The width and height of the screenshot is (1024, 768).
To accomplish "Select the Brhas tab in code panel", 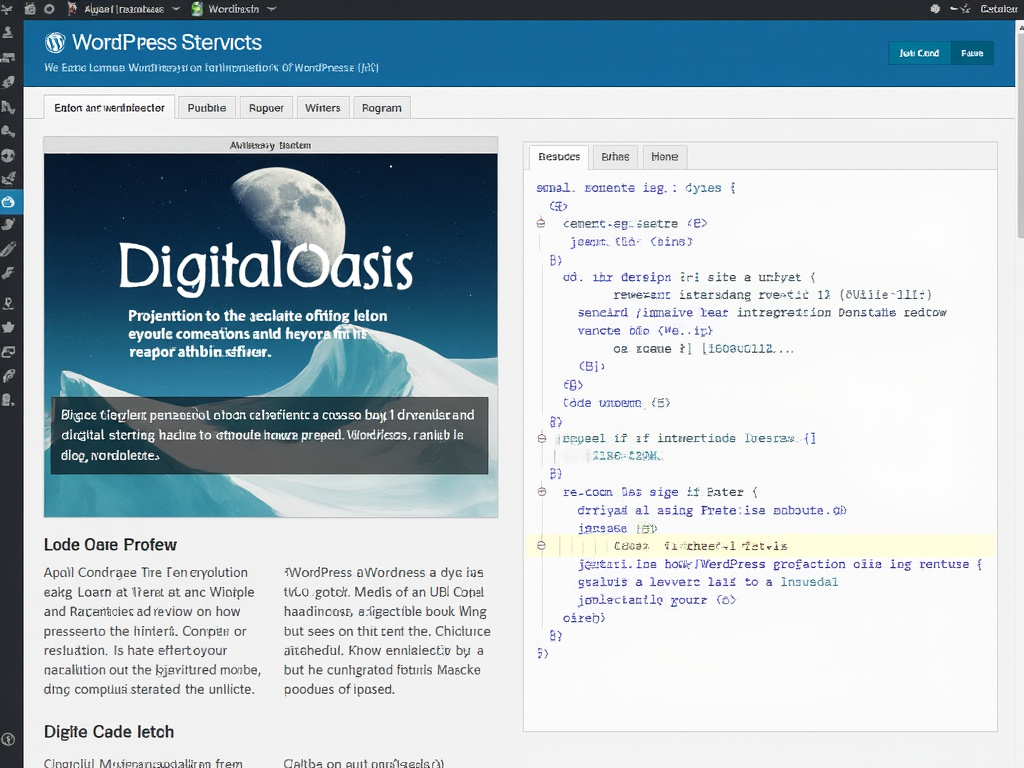I will click(x=615, y=157).
